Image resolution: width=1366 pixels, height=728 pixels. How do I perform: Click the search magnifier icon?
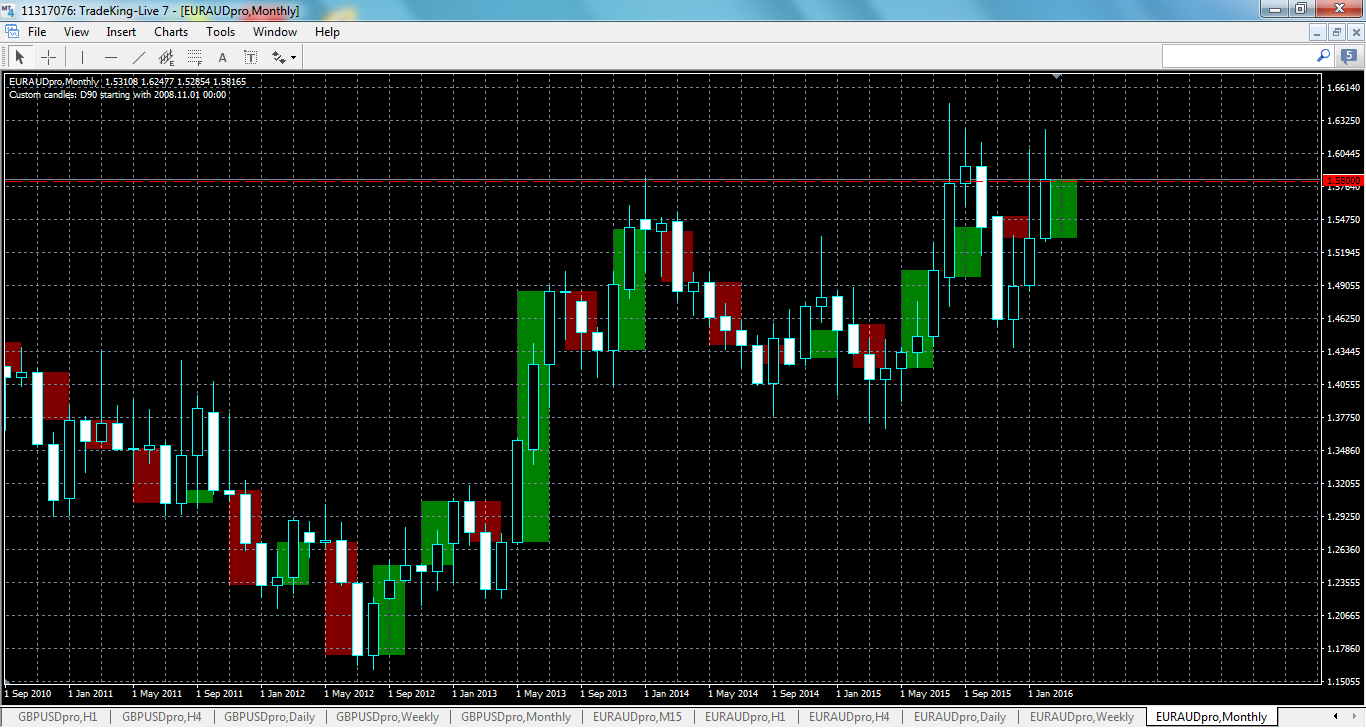click(1323, 56)
